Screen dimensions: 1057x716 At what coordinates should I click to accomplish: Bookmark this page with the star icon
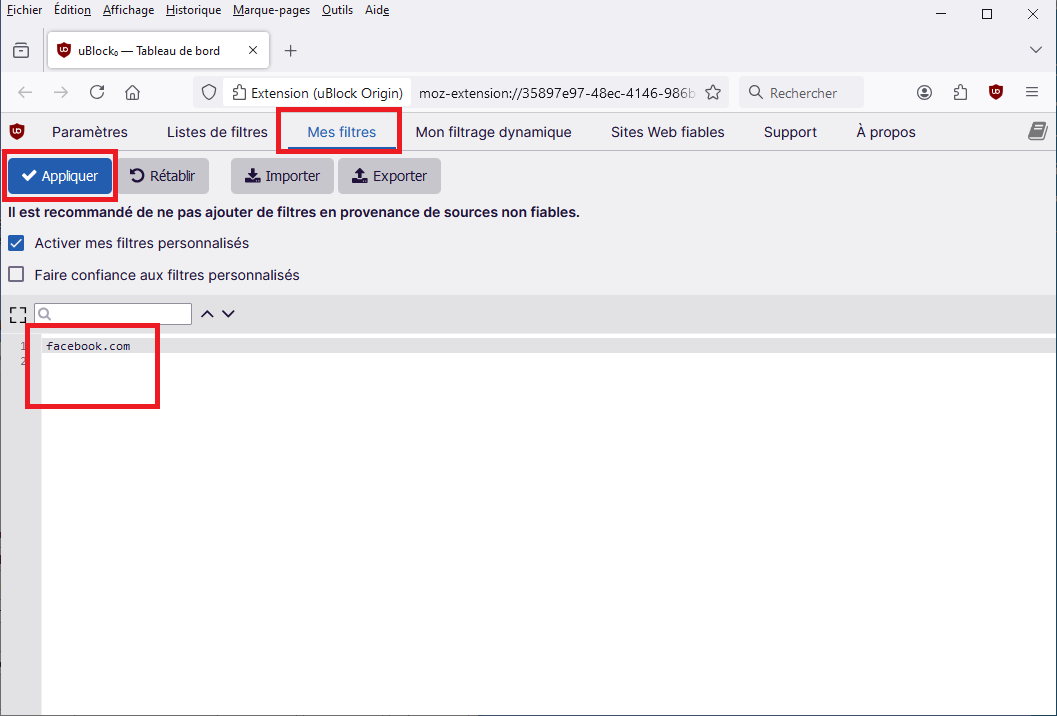(713, 92)
